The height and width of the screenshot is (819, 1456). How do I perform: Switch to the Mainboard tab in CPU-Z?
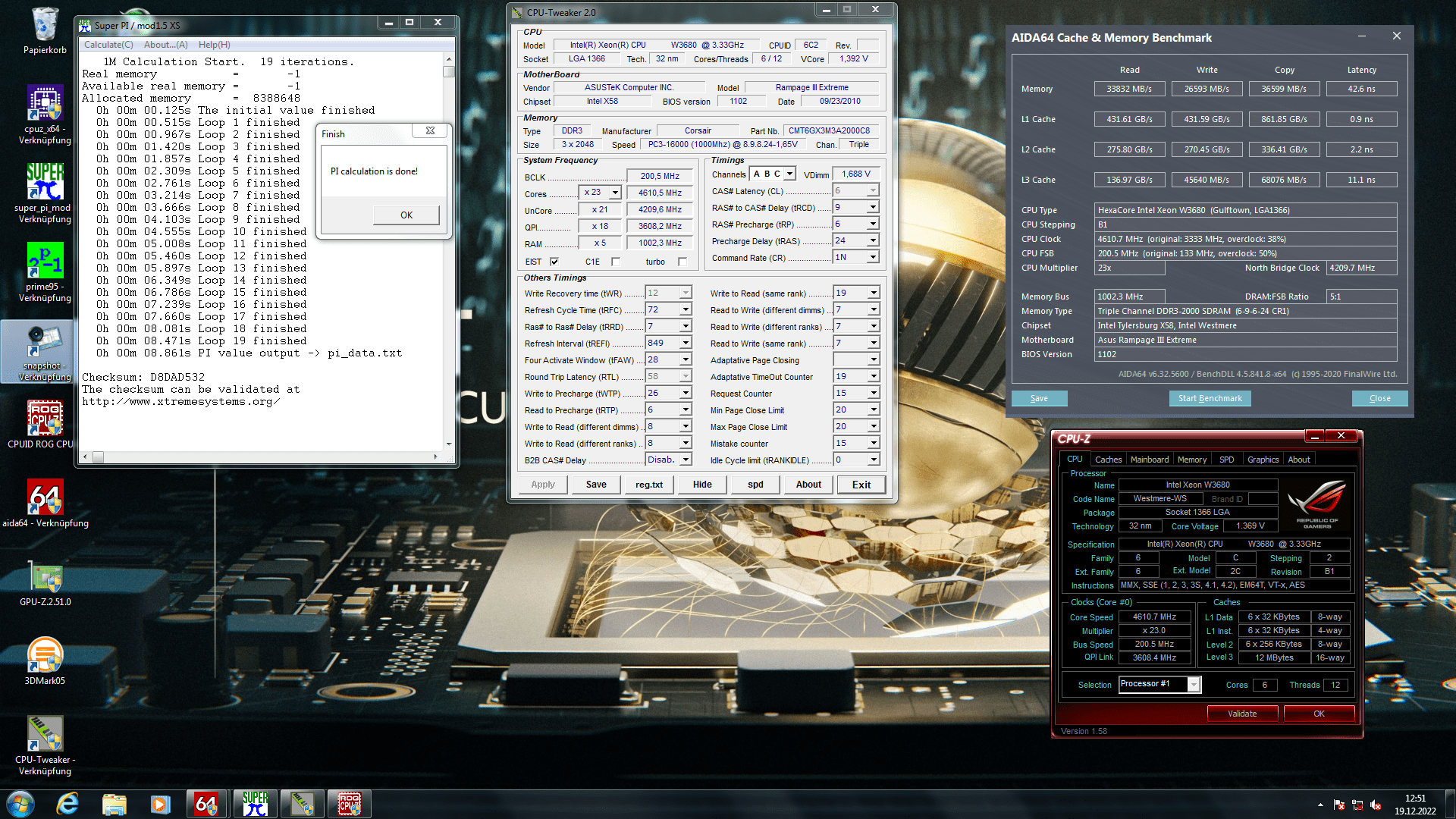1150,460
